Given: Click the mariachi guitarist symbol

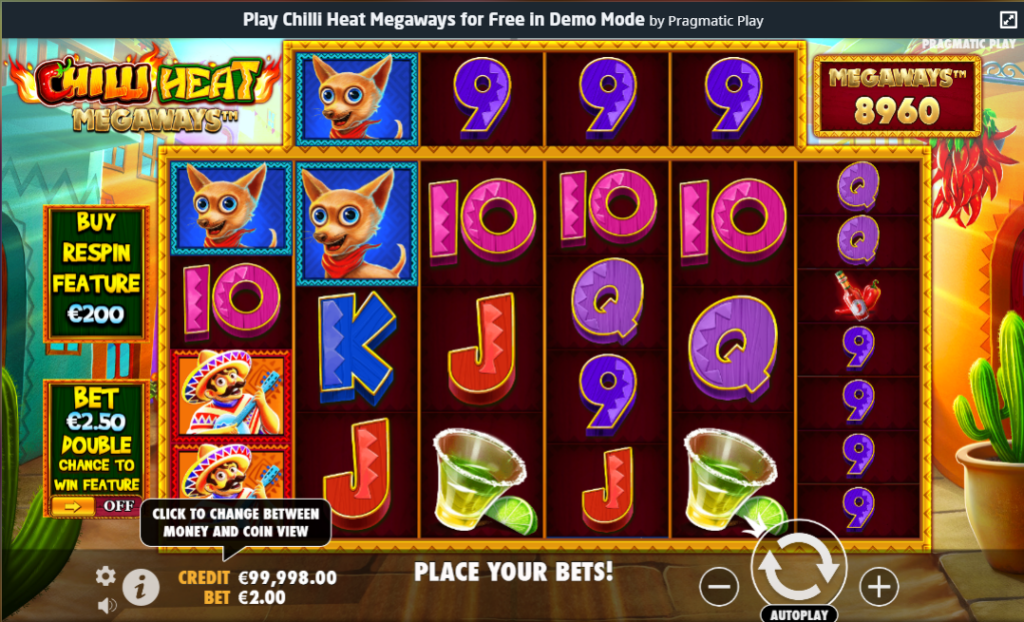Looking at the screenshot, I should 231,393.
